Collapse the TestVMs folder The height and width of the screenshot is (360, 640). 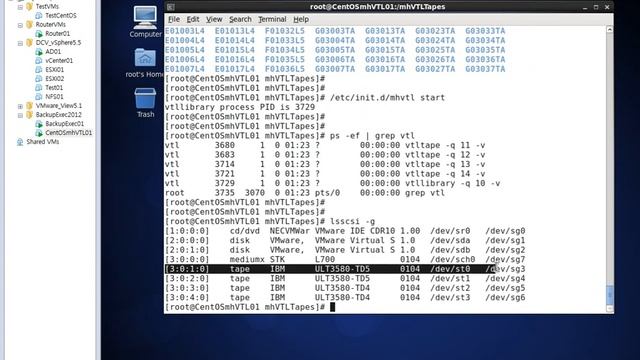20,7
